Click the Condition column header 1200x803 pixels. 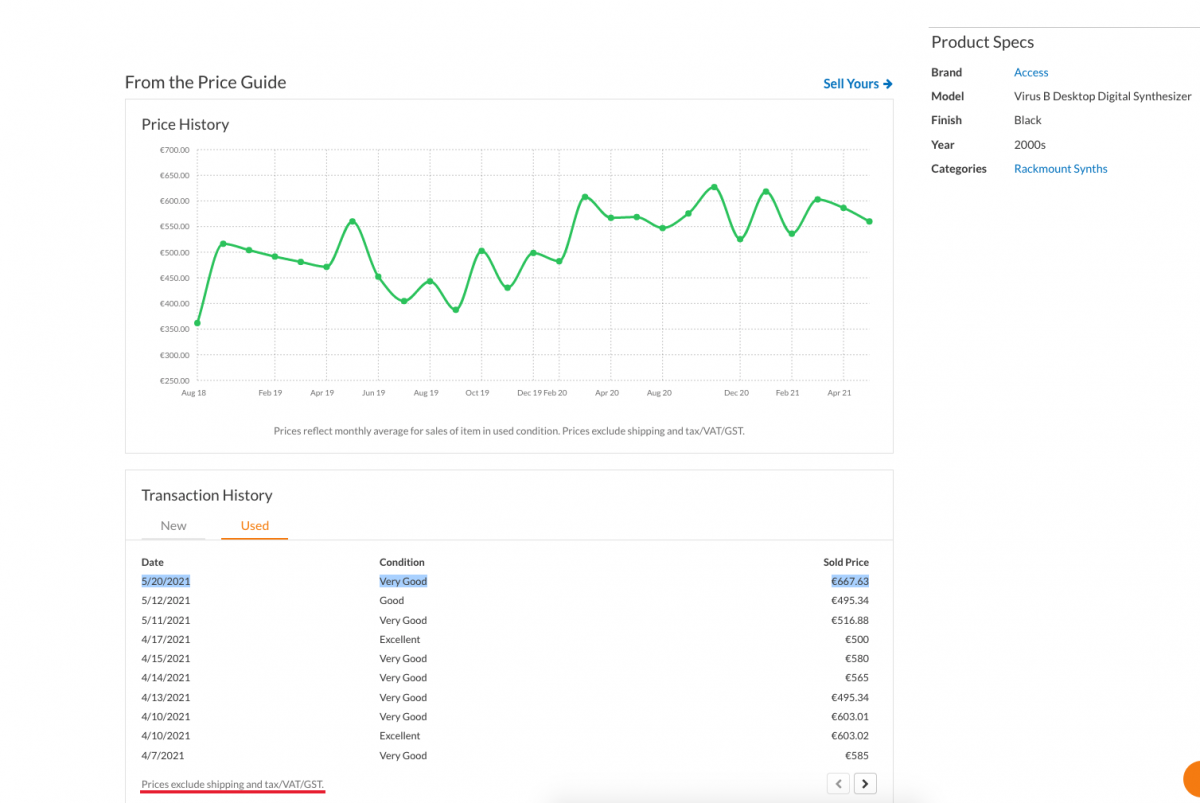[402, 562]
